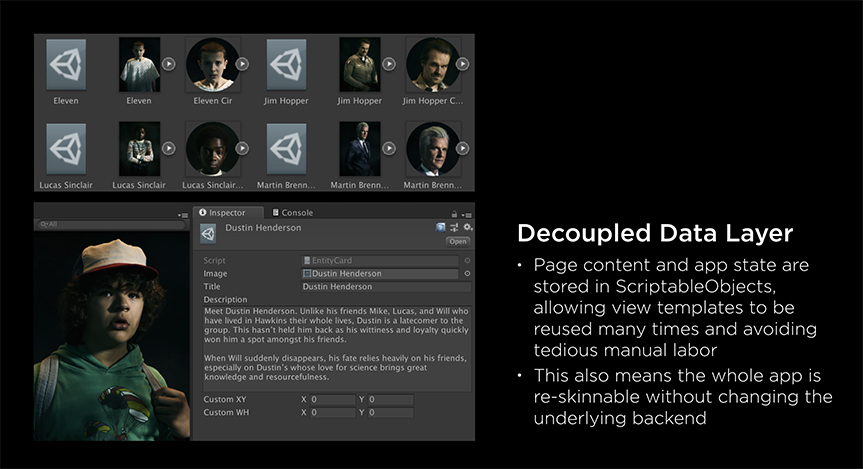Click the Dustin Henderson preview image
The image size is (863, 469).
(x=112, y=336)
